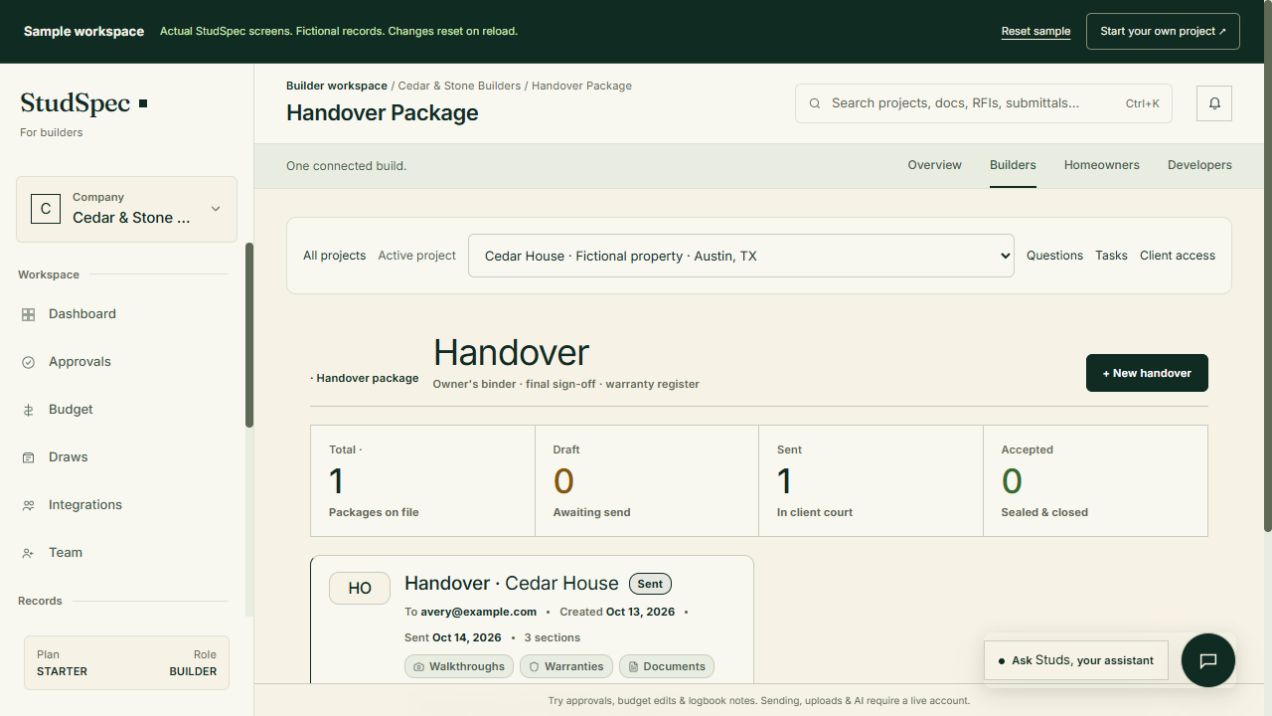The height and width of the screenshot is (716, 1272).
Task: Open the Handover · Cedar House card title
Action: 511,583
